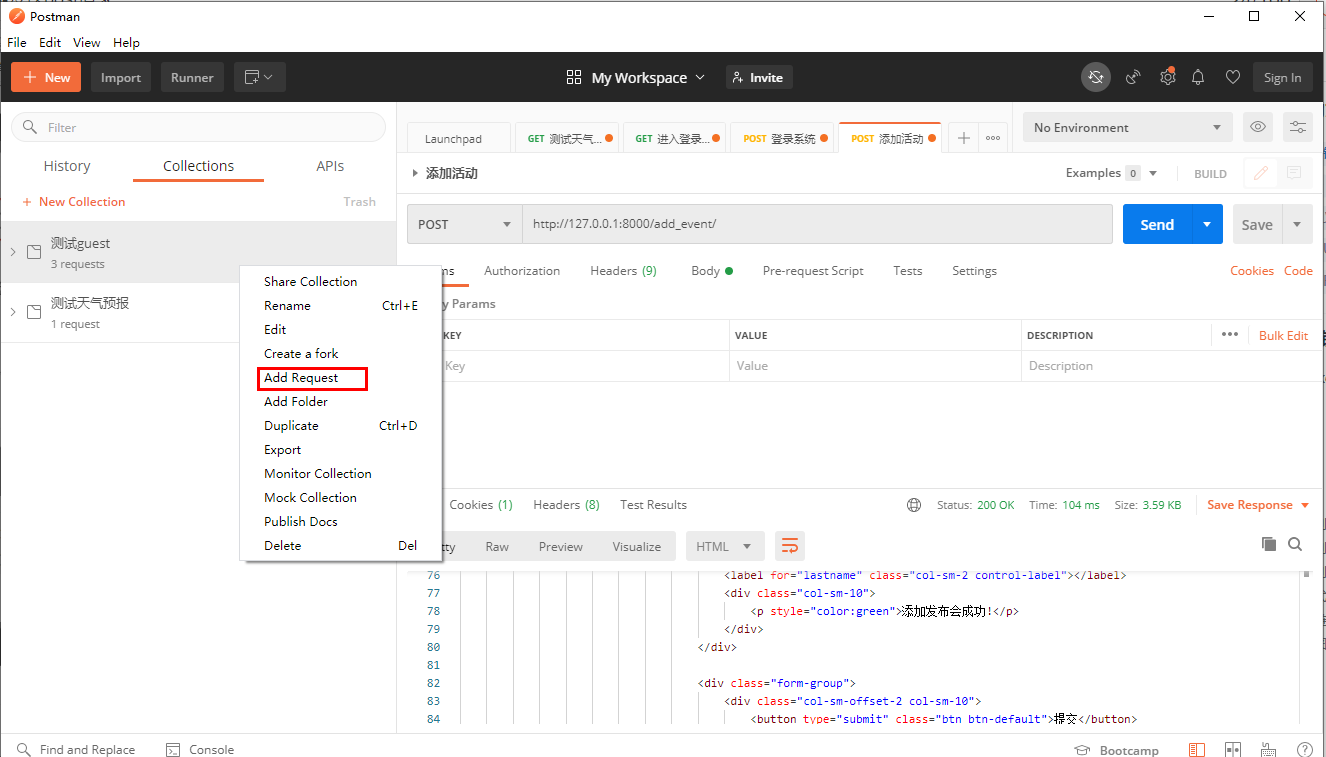Viewport: 1326px width, 757px height.
Task: Toggle wrap lines in the response viewer
Action: (x=790, y=546)
